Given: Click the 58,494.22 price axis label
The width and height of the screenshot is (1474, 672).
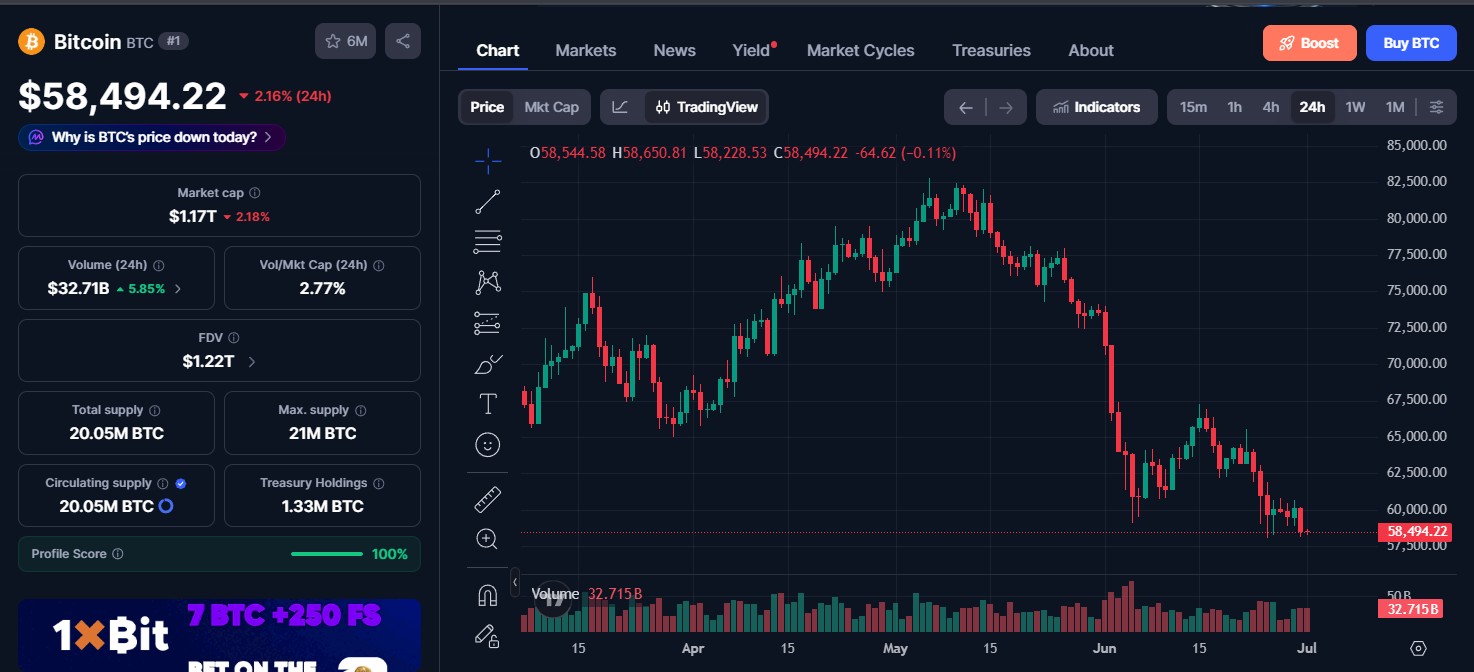Looking at the screenshot, I should tap(1414, 531).
